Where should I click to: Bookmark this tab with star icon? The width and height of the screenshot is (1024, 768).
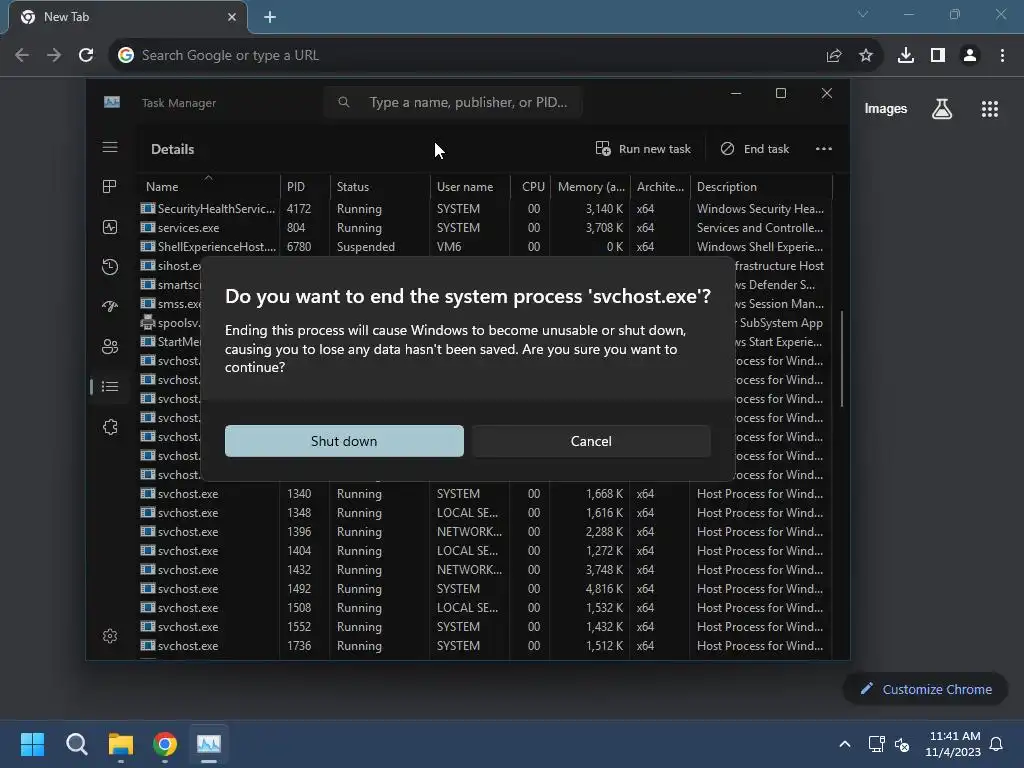pyautogui.click(x=866, y=56)
